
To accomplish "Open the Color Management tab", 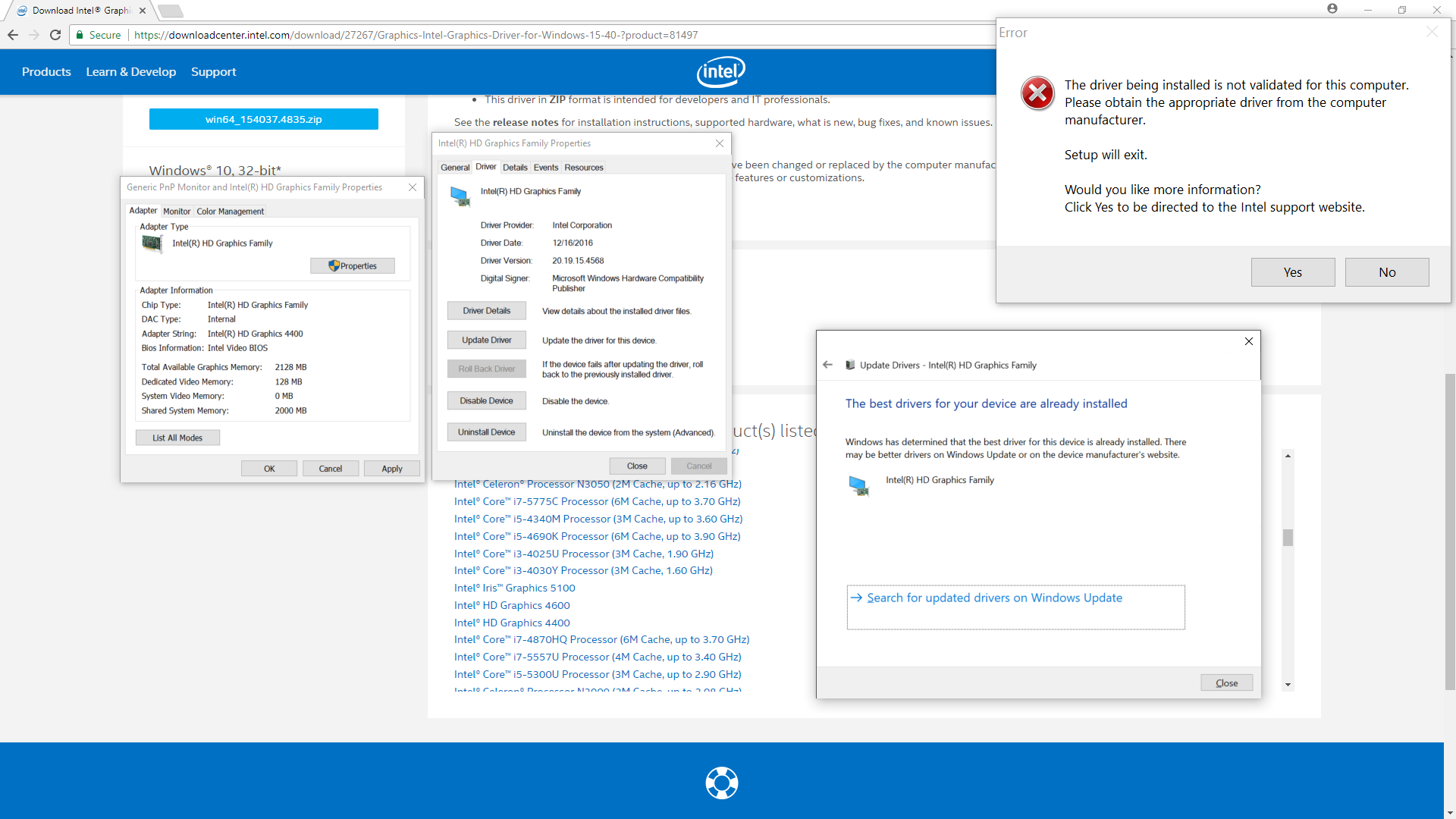I will pos(230,212).
